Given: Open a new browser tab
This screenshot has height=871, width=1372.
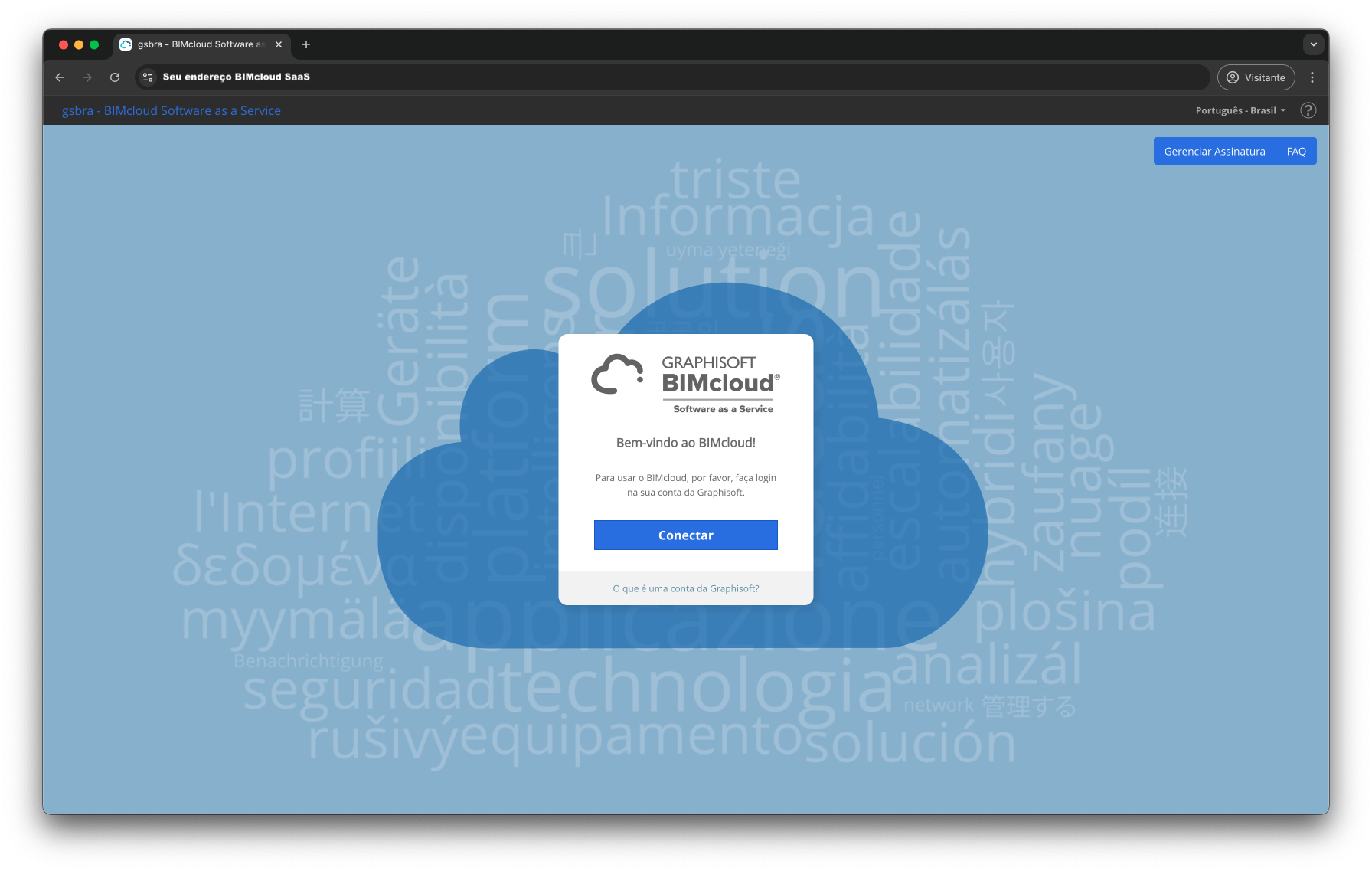Looking at the screenshot, I should tap(306, 44).
